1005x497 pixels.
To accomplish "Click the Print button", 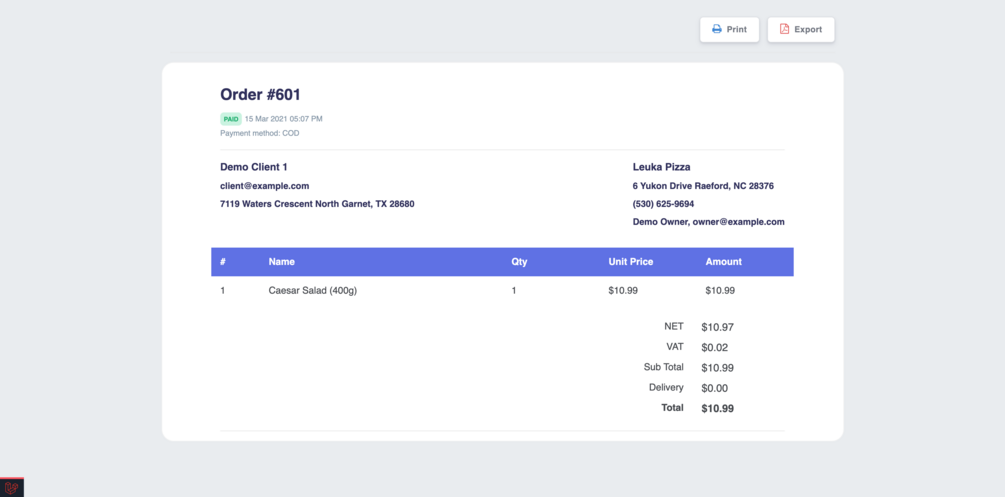I will point(729,29).
